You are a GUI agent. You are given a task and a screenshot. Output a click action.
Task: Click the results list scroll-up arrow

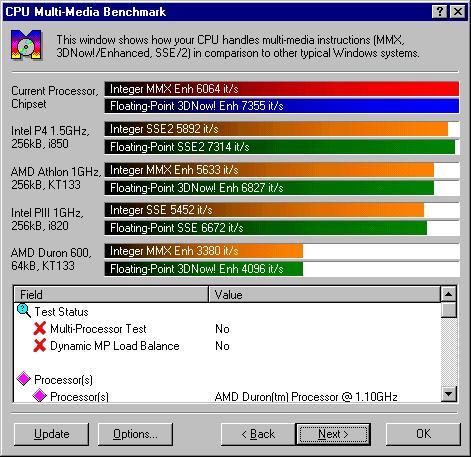[x=448, y=294]
